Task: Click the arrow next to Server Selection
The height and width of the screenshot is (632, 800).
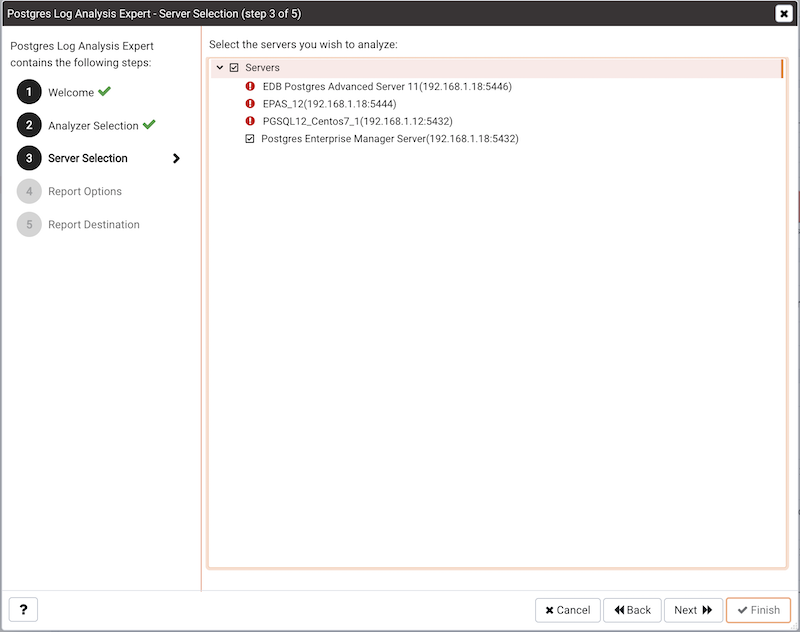Action: point(176,158)
